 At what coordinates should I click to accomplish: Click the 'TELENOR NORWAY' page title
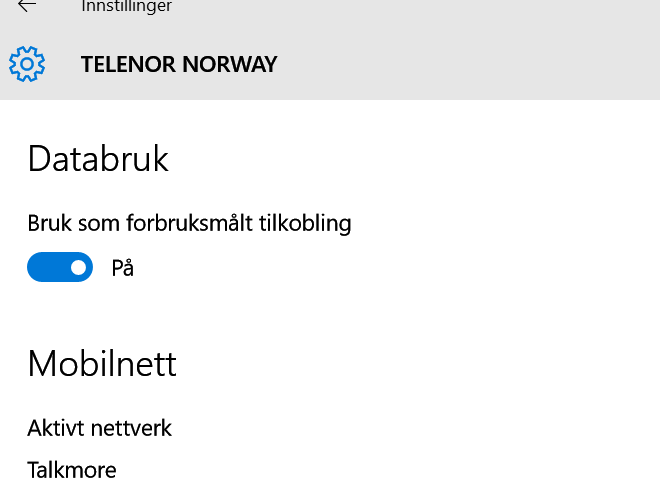point(179,64)
